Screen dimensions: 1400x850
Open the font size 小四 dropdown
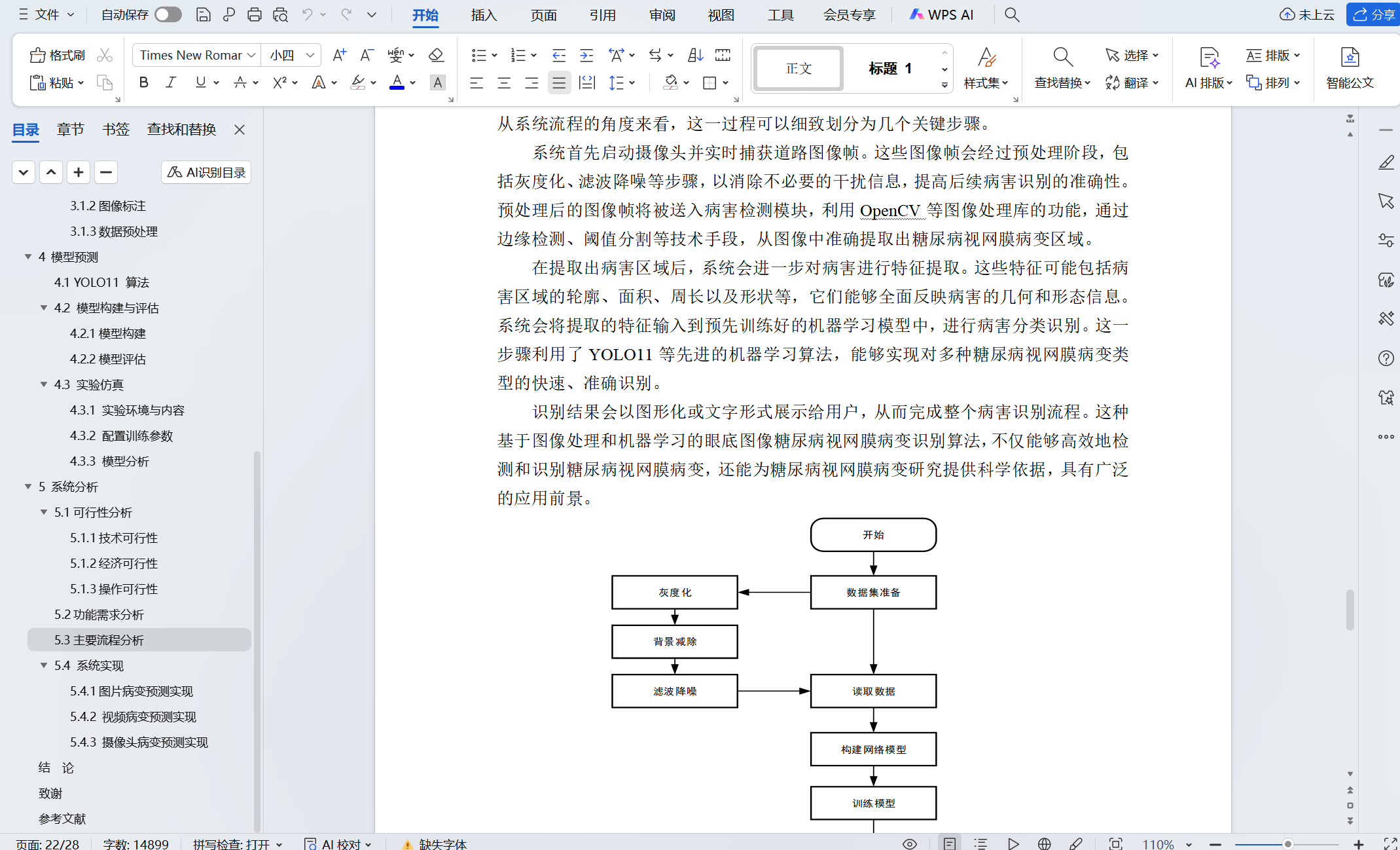(x=310, y=56)
